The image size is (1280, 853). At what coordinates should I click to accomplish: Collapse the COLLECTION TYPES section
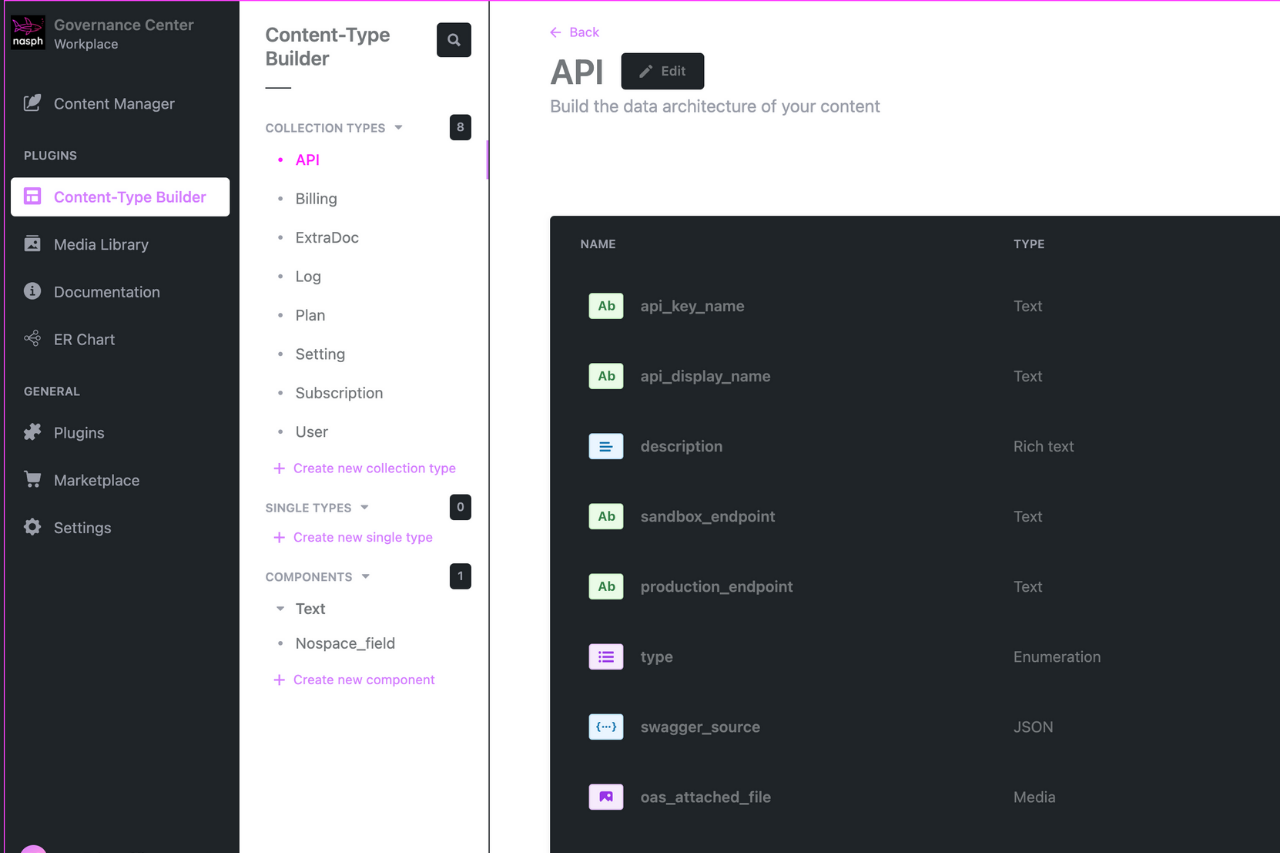click(x=400, y=128)
